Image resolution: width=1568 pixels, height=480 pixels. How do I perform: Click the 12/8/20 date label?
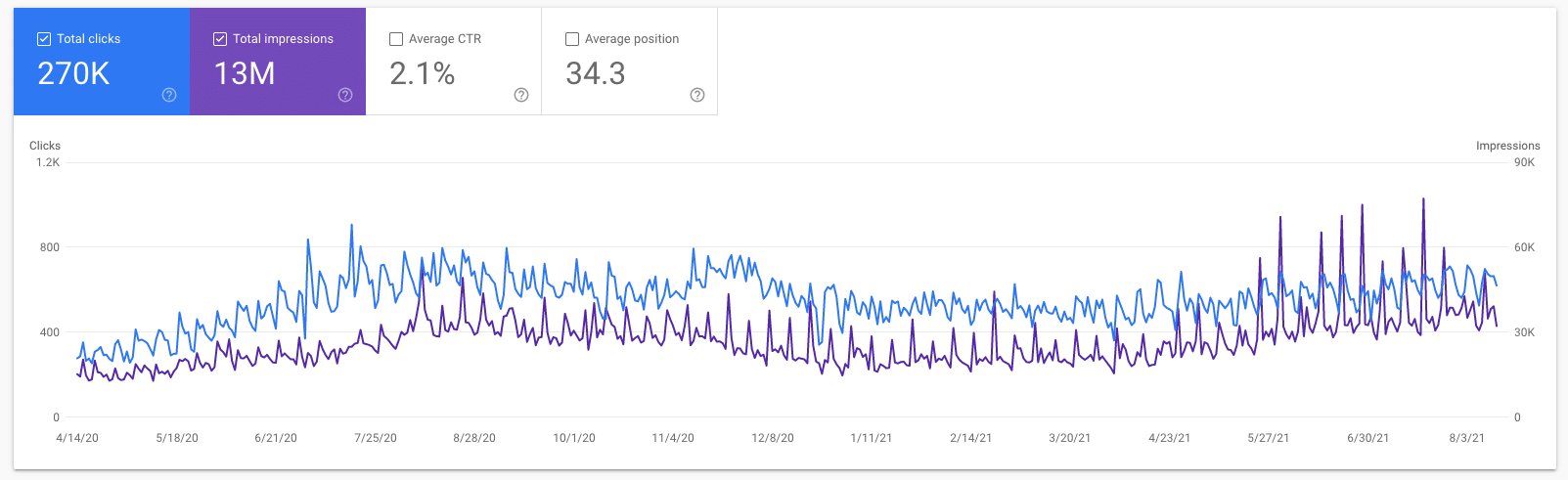773,438
